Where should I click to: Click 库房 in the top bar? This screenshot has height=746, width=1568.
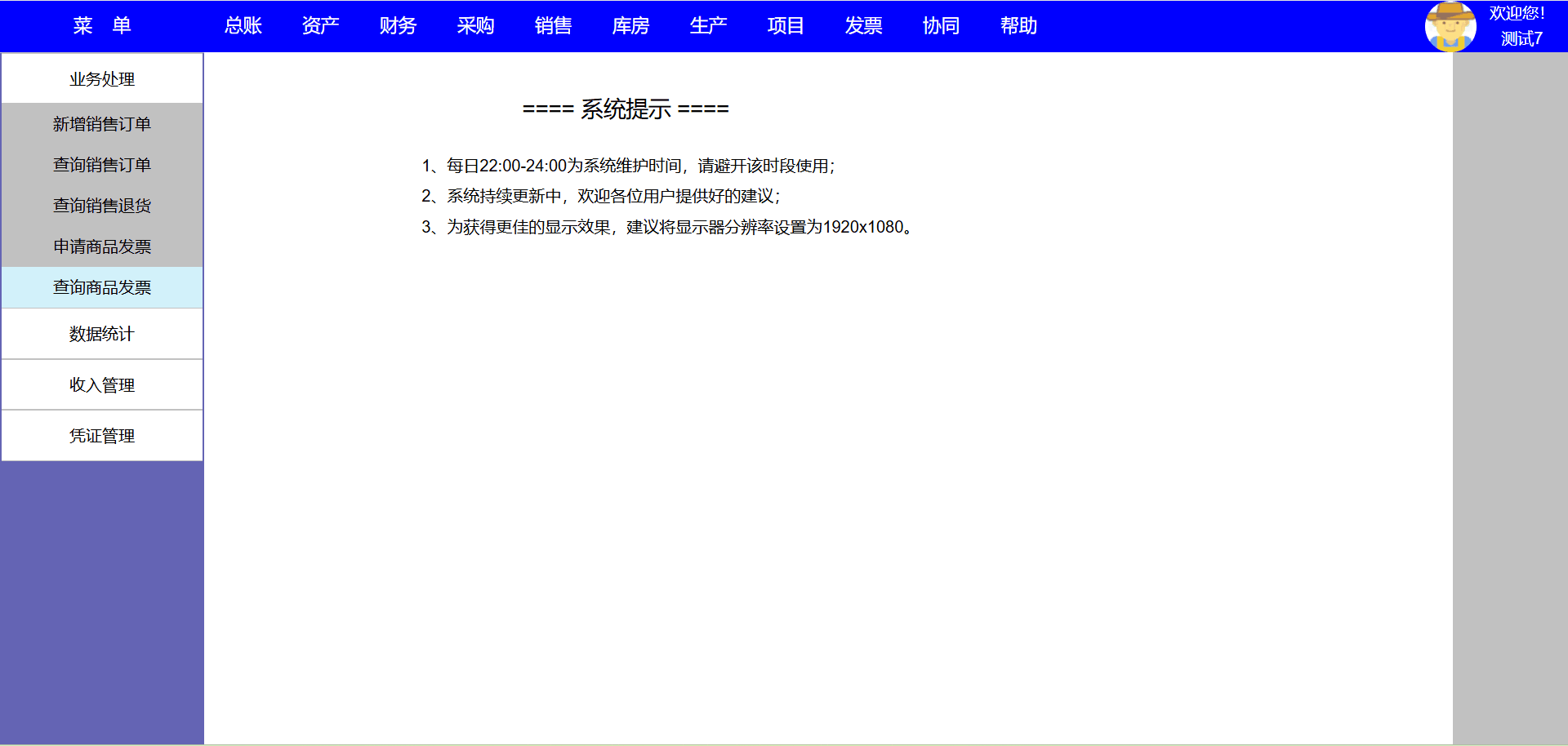[x=630, y=26]
